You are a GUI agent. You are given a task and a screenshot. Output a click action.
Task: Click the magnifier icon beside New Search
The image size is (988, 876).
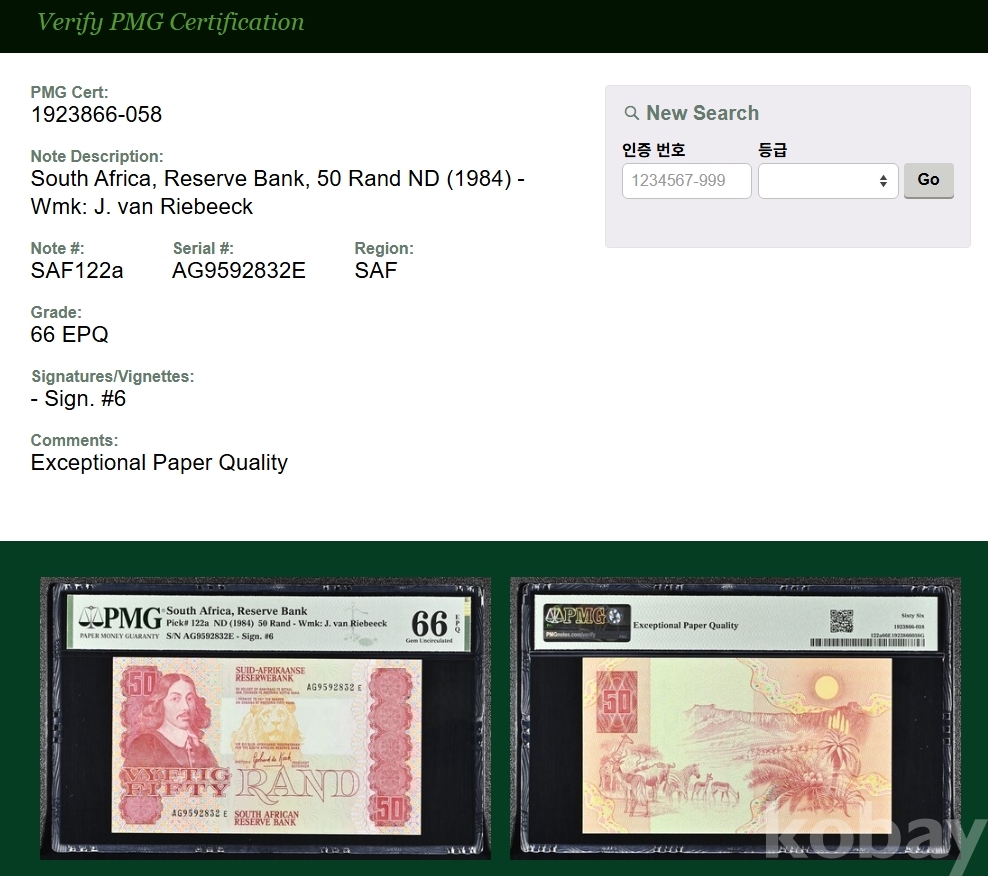[x=631, y=113]
